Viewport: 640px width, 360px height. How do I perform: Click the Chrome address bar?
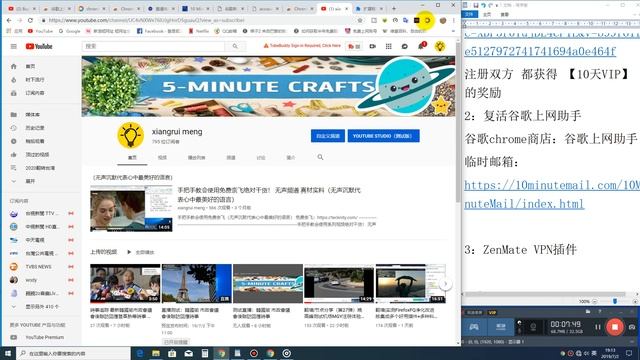pos(198,20)
